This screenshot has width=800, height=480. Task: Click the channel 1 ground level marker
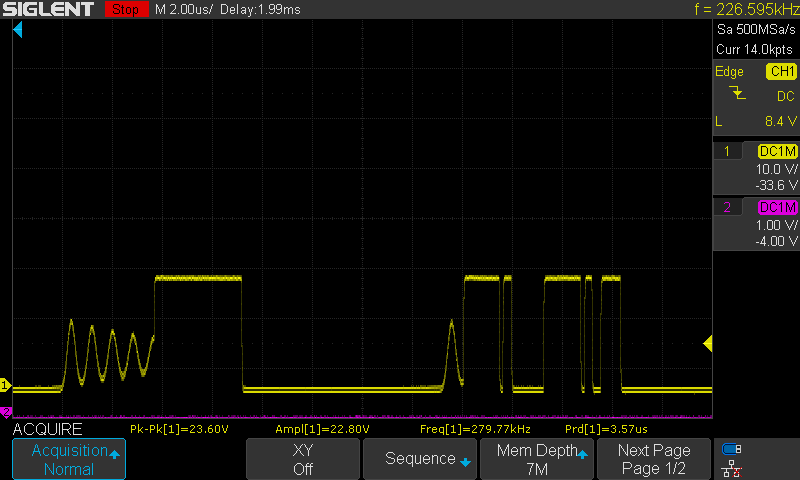tap(5, 385)
